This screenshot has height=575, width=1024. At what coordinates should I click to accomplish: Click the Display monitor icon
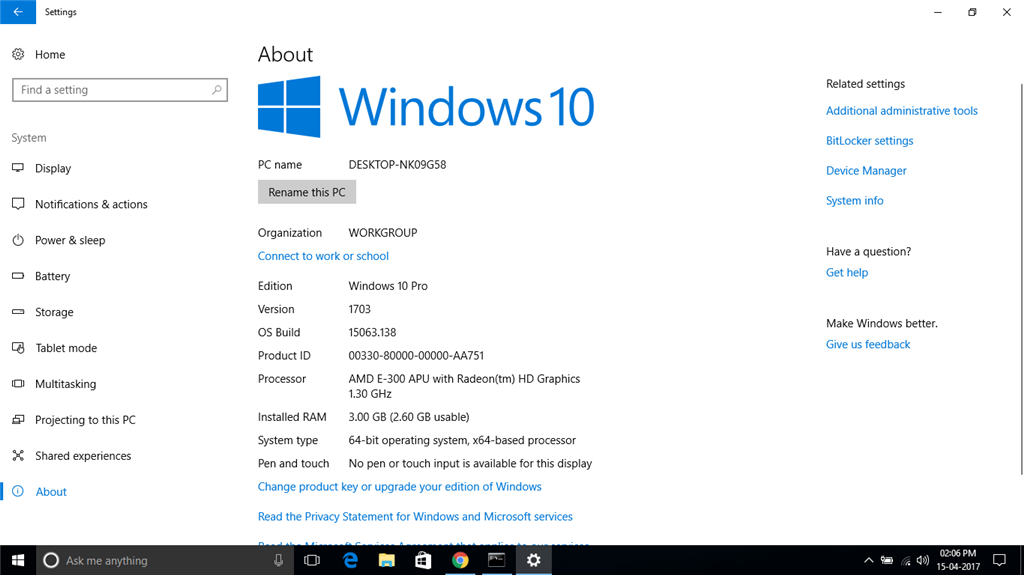point(18,168)
